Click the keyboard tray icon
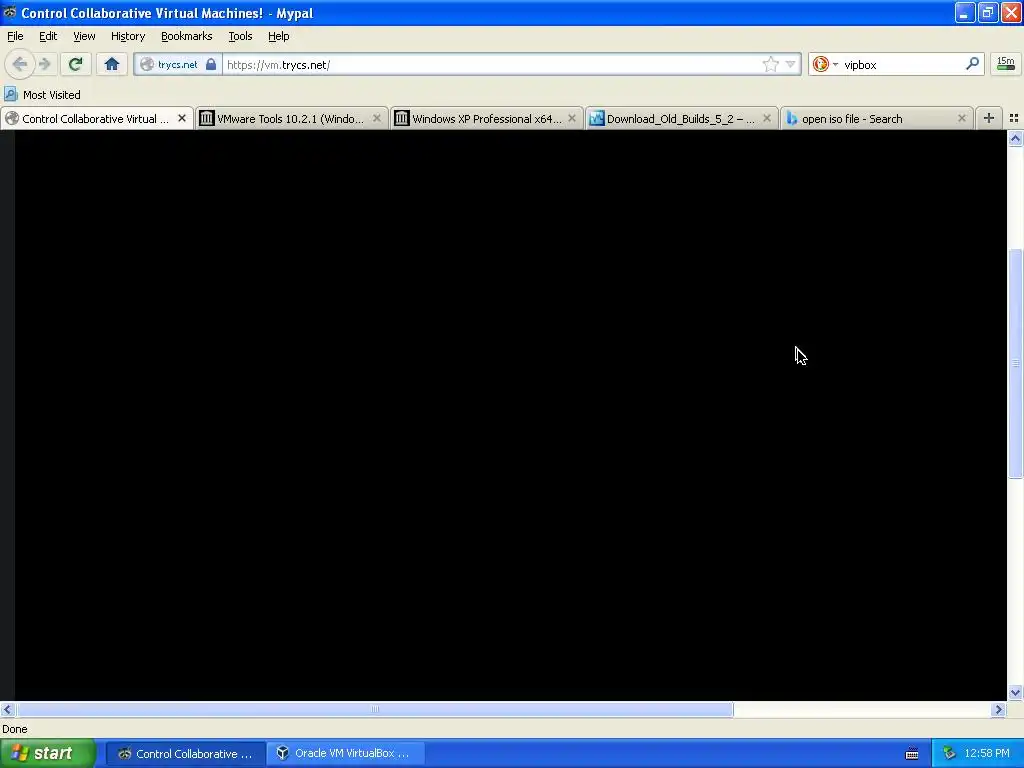Viewport: 1024px width, 768px height. click(x=912, y=754)
